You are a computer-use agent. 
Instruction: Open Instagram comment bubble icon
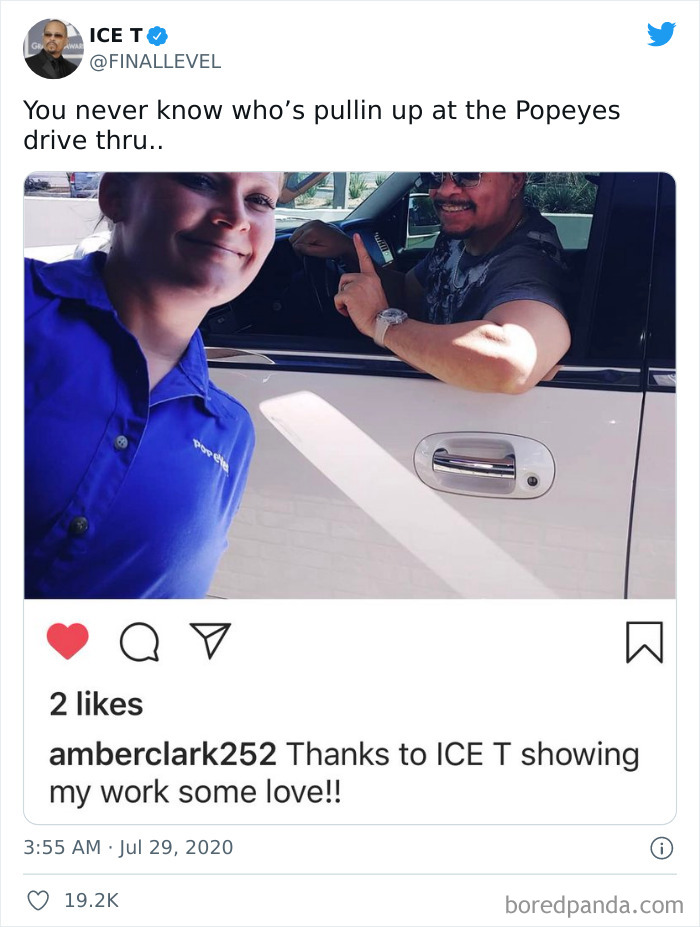139,642
